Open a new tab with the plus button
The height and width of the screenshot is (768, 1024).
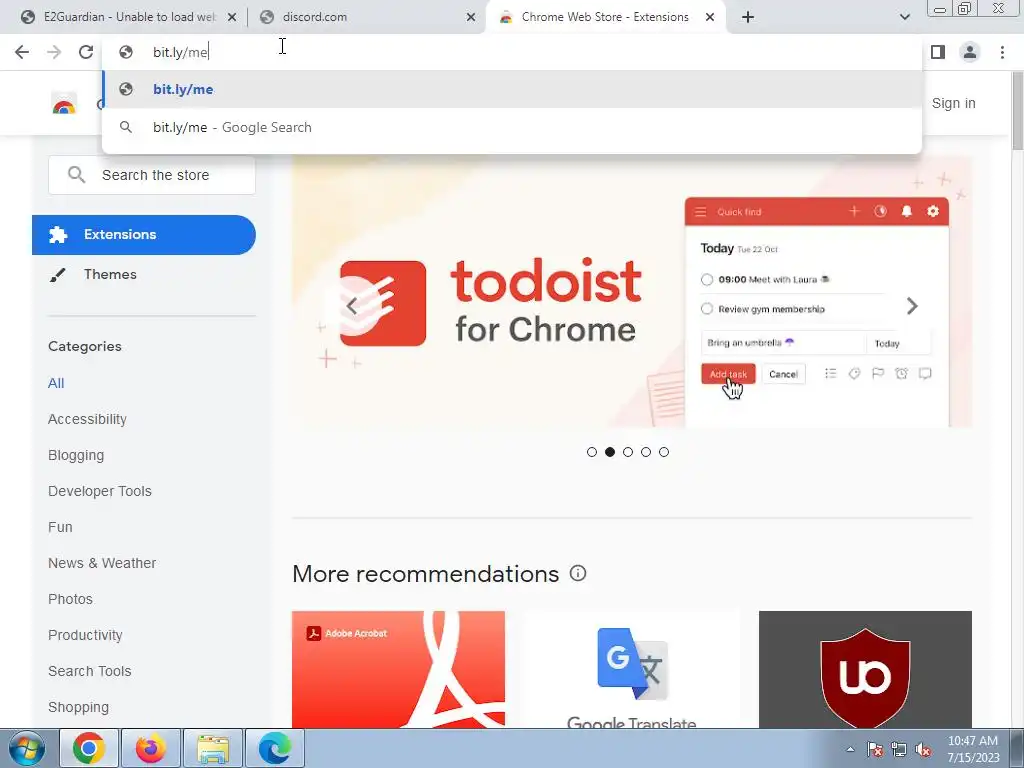coord(748,17)
